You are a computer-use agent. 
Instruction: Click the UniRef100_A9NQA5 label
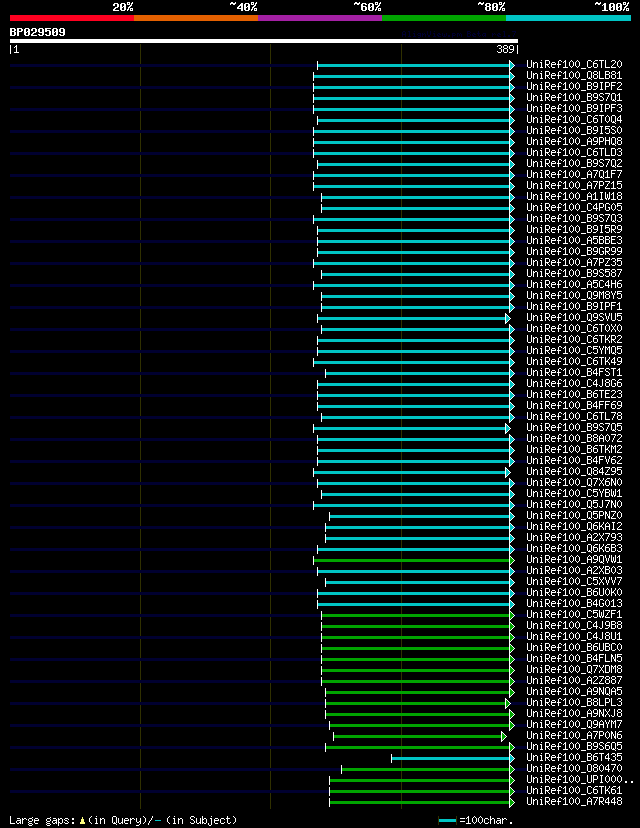coord(574,691)
